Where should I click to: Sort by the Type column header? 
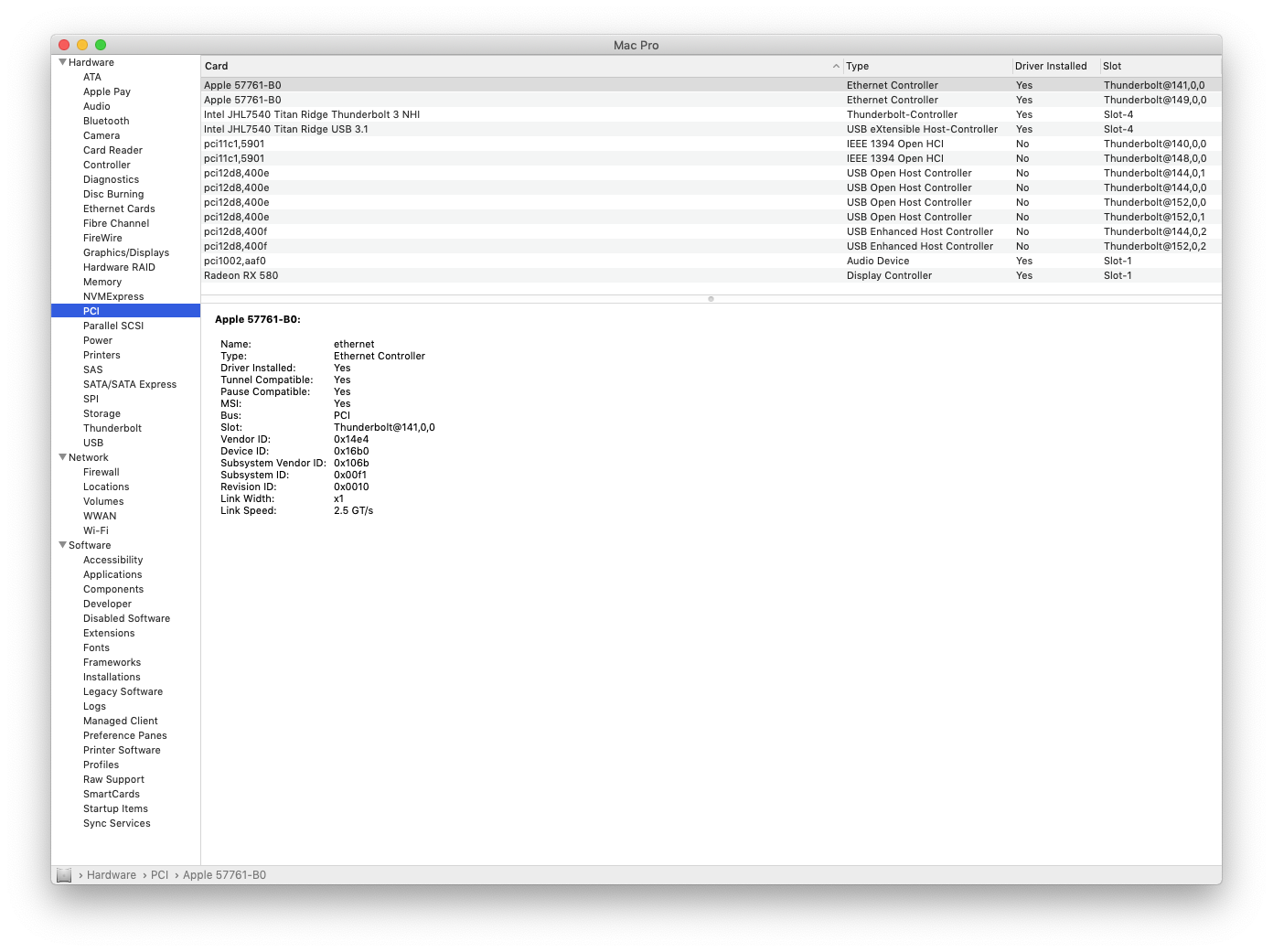click(x=926, y=66)
